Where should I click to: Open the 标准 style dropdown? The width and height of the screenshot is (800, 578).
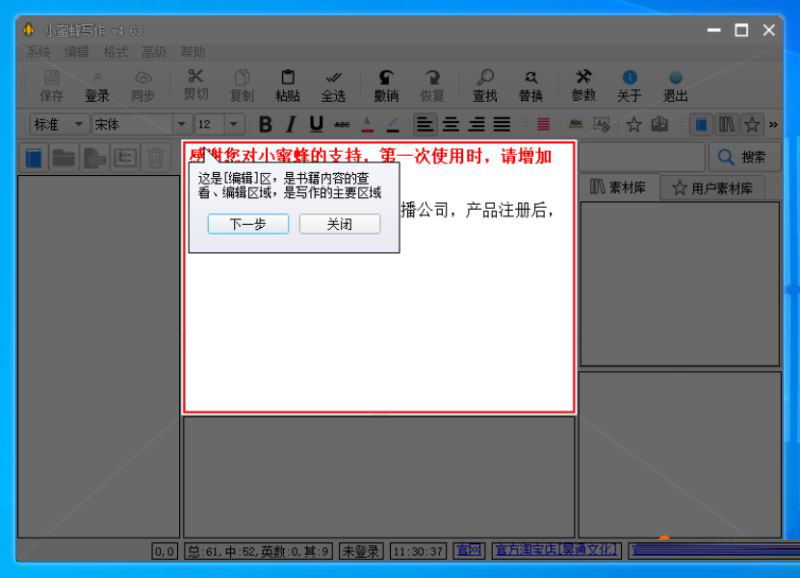pyautogui.click(x=78, y=124)
